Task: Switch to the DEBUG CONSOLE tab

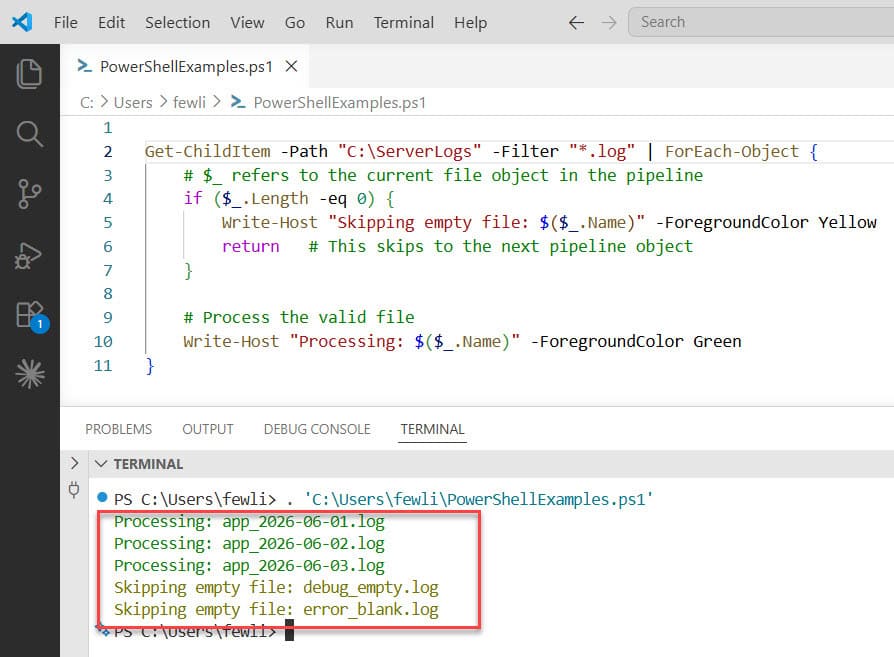Action: pyautogui.click(x=317, y=429)
